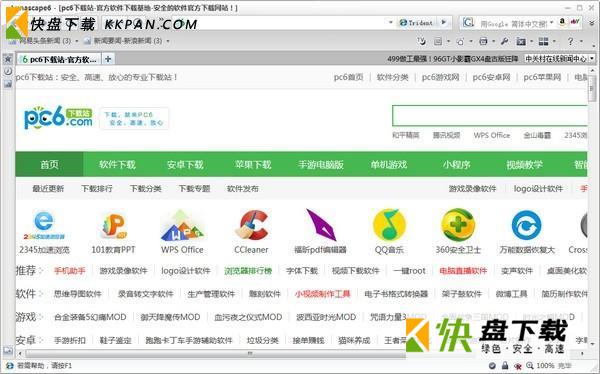600x374 pixels.
Task: Click the zoom magnifier status icon
Action: (x=530, y=366)
